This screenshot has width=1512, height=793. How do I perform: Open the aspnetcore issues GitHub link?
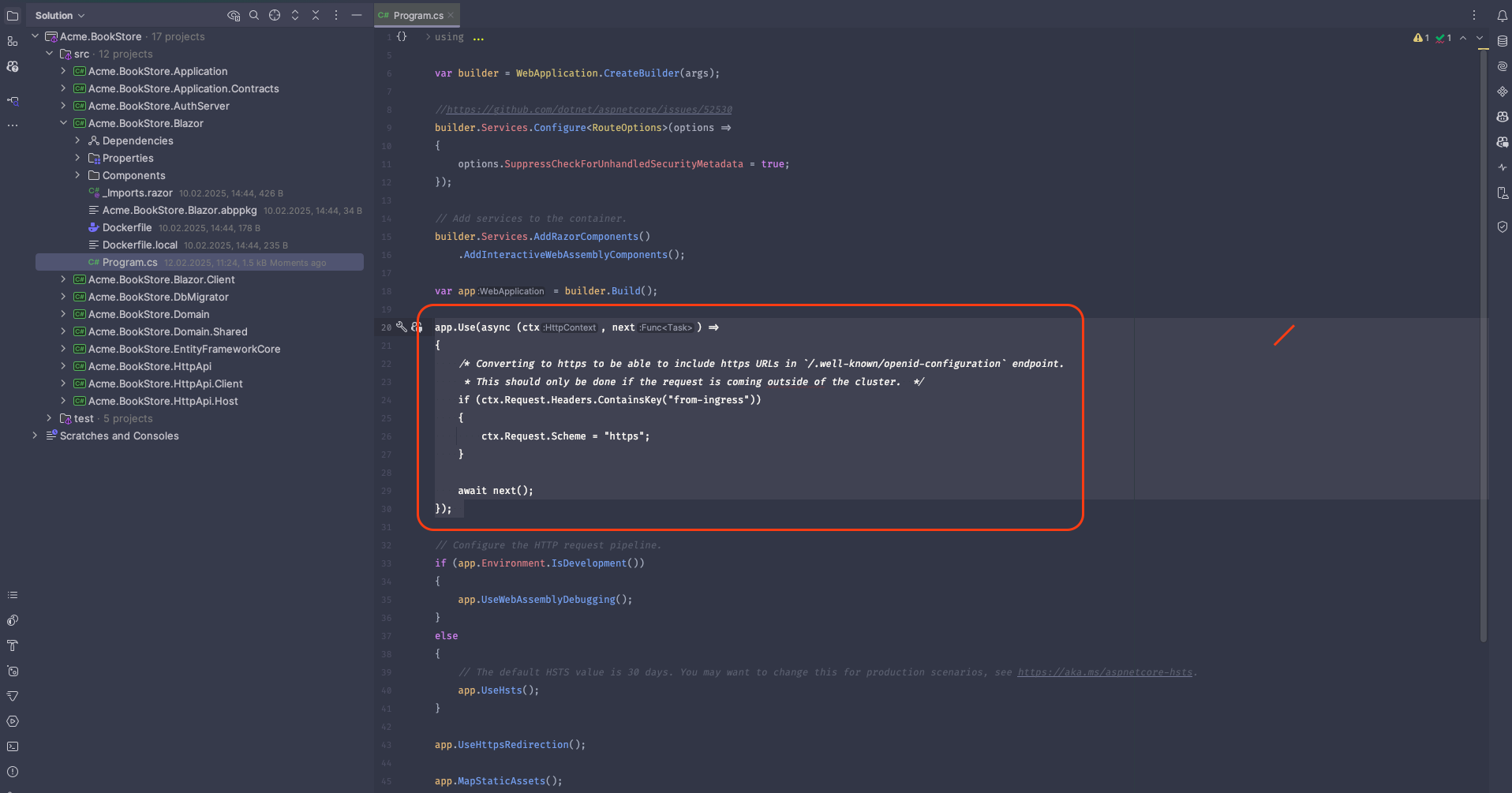pyautogui.click(x=589, y=110)
